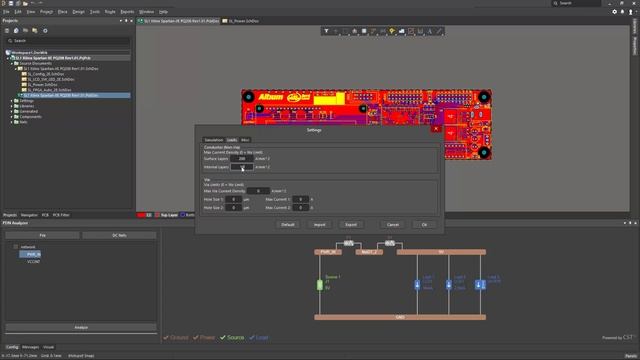Expand the Libraries folder in the project tree
Image resolution: width=640 pixels, height=360 pixels.
point(12,106)
